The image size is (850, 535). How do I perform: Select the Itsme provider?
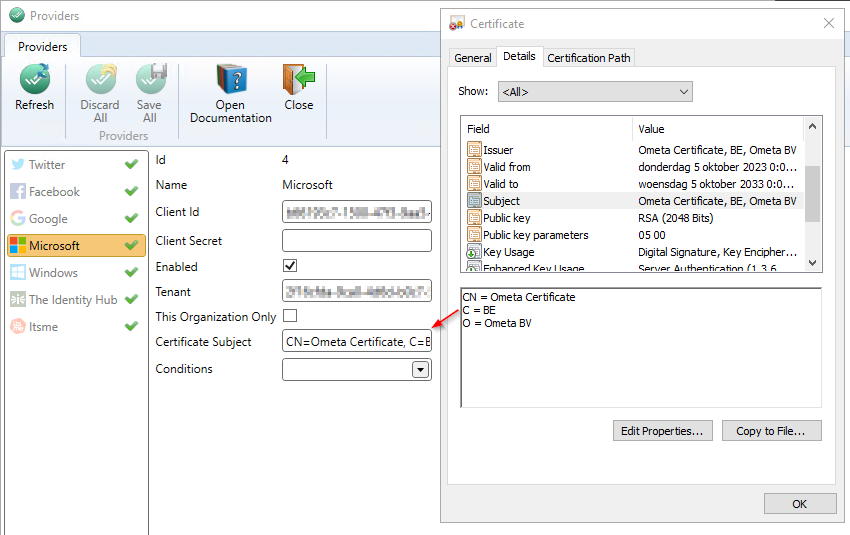tap(76, 327)
